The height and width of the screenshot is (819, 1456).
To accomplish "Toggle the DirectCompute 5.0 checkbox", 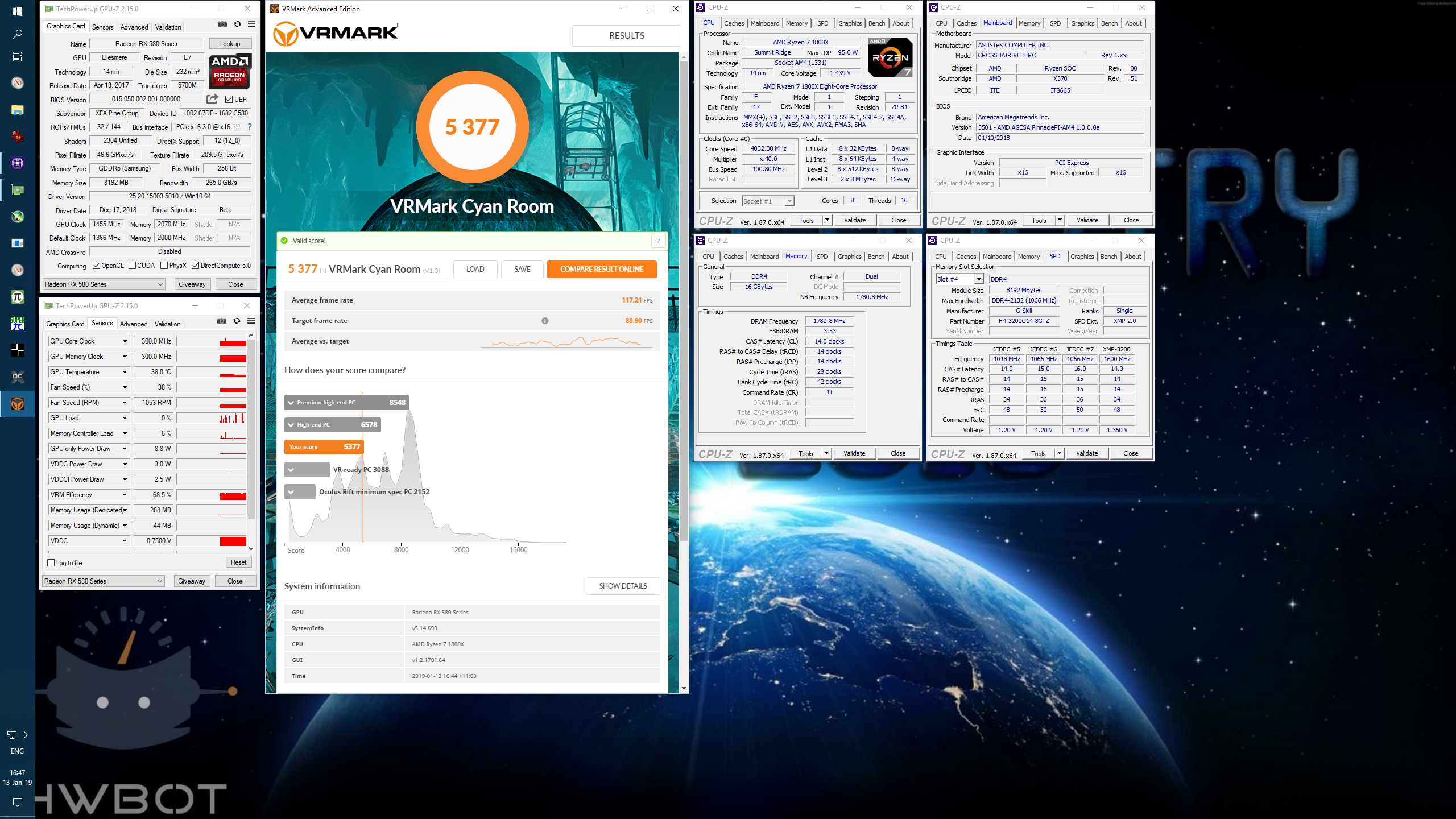I will tap(195, 266).
